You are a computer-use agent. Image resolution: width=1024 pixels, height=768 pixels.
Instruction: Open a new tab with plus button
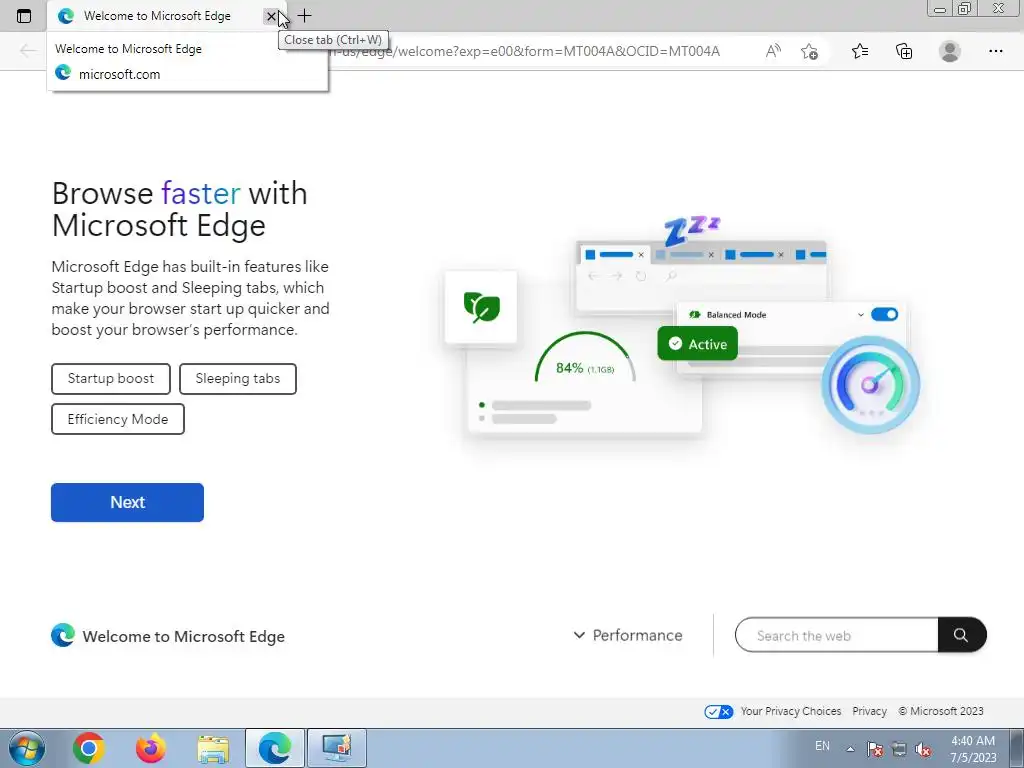pos(304,16)
